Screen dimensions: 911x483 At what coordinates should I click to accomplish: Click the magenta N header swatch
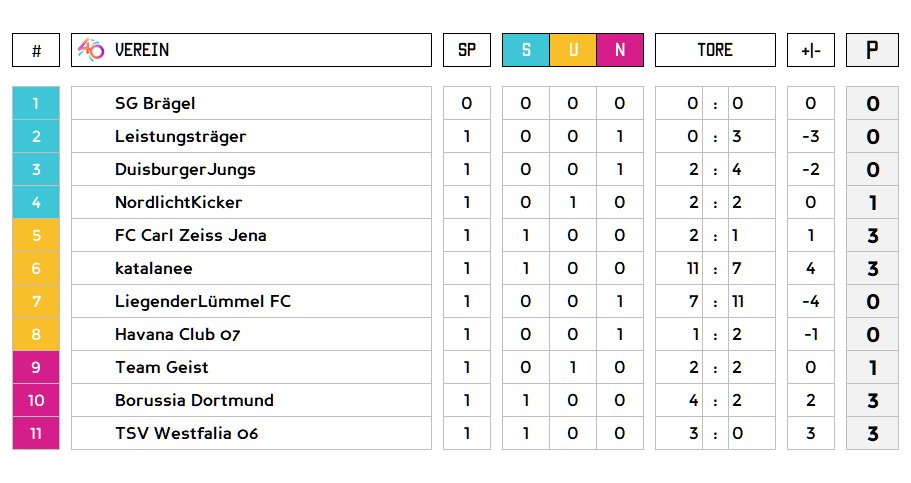[620, 50]
